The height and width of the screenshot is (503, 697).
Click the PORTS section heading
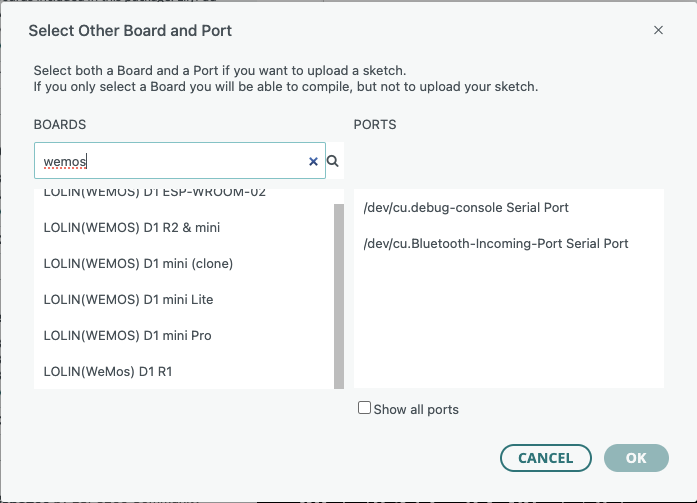click(x=375, y=125)
